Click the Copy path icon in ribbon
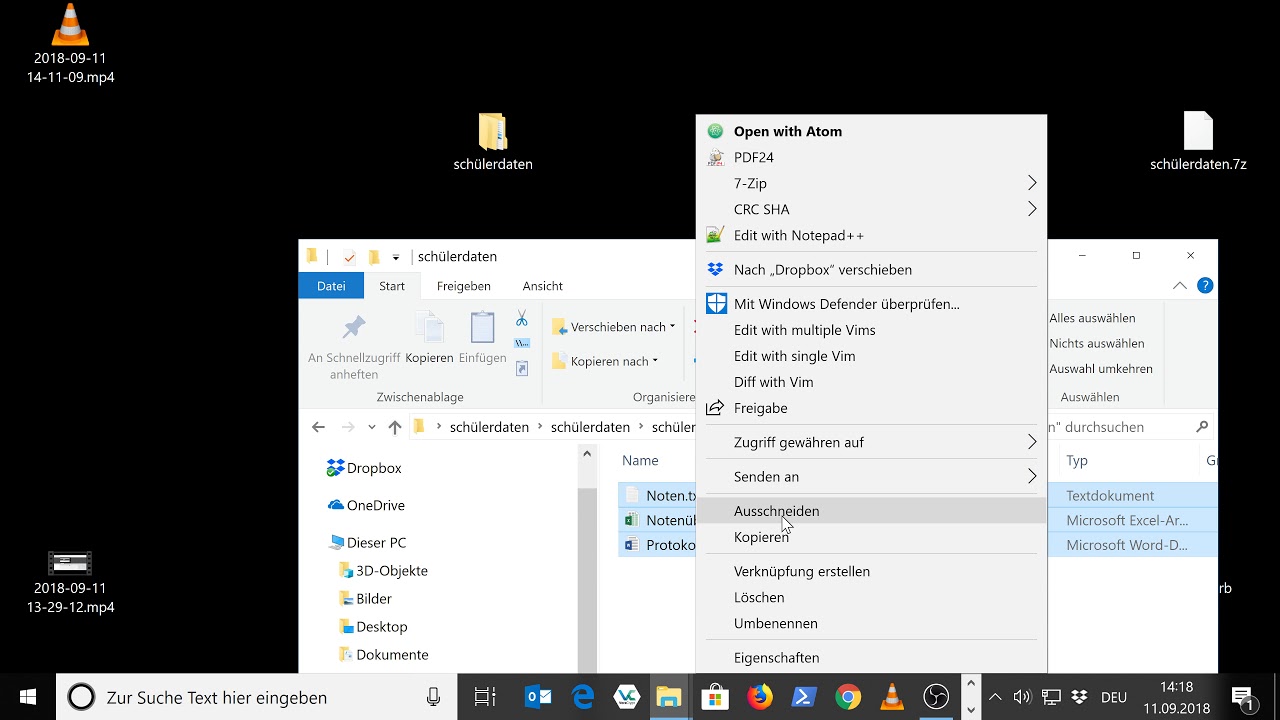This screenshot has height=720, width=1280. tap(521, 343)
